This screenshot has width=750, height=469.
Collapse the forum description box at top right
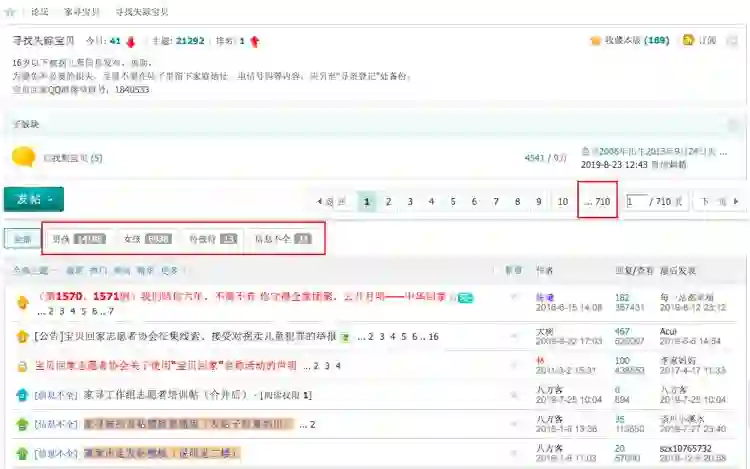tap(732, 41)
